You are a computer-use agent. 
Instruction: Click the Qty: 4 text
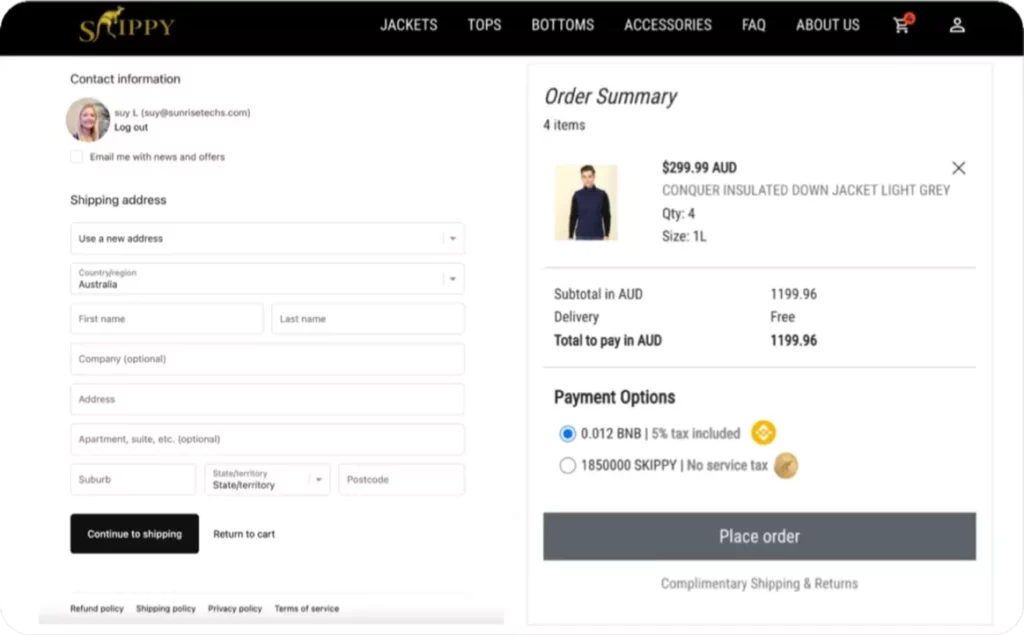coord(678,214)
